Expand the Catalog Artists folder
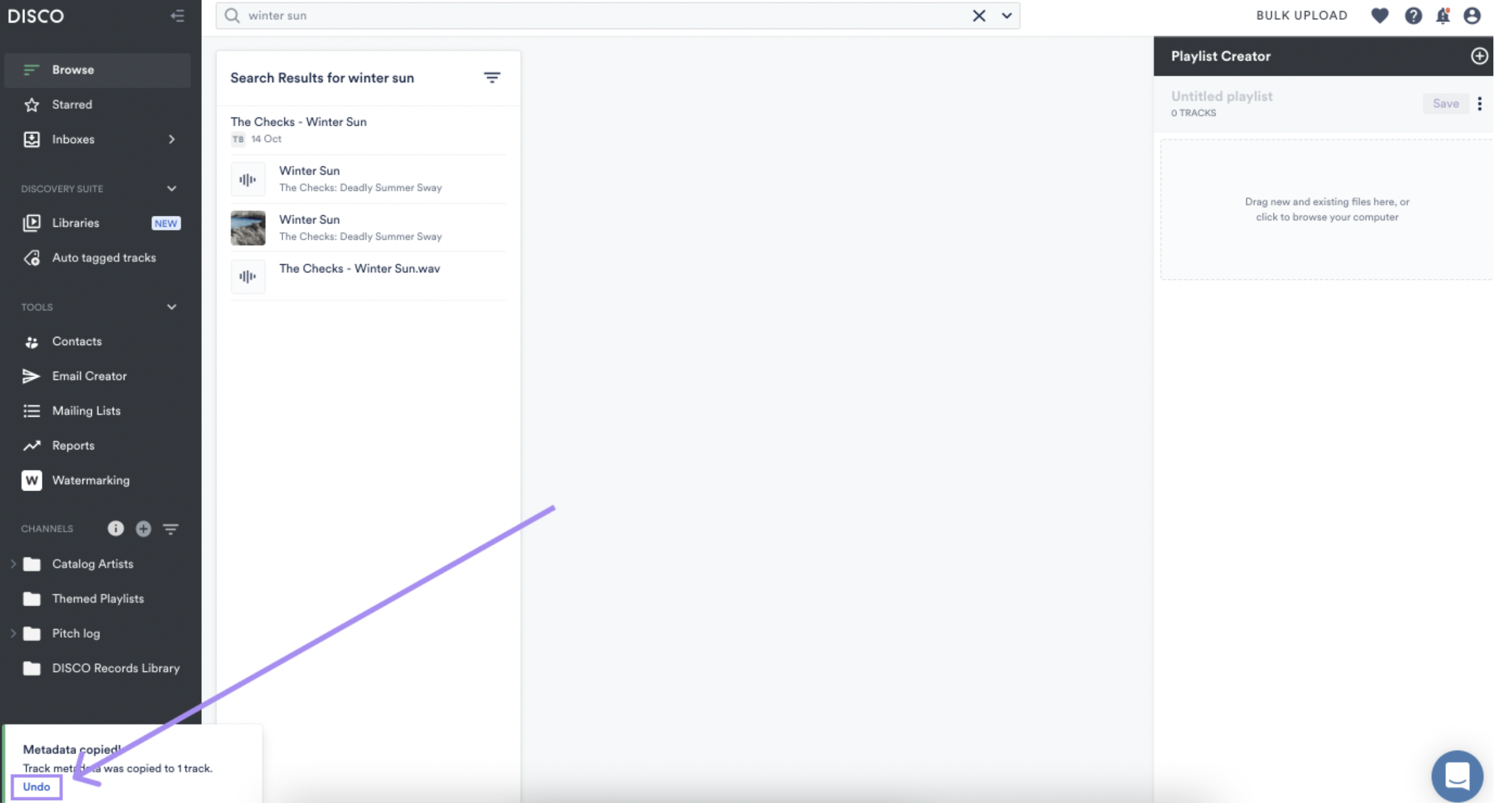The width and height of the screenshot is (1512, 803). pos(13,564)
